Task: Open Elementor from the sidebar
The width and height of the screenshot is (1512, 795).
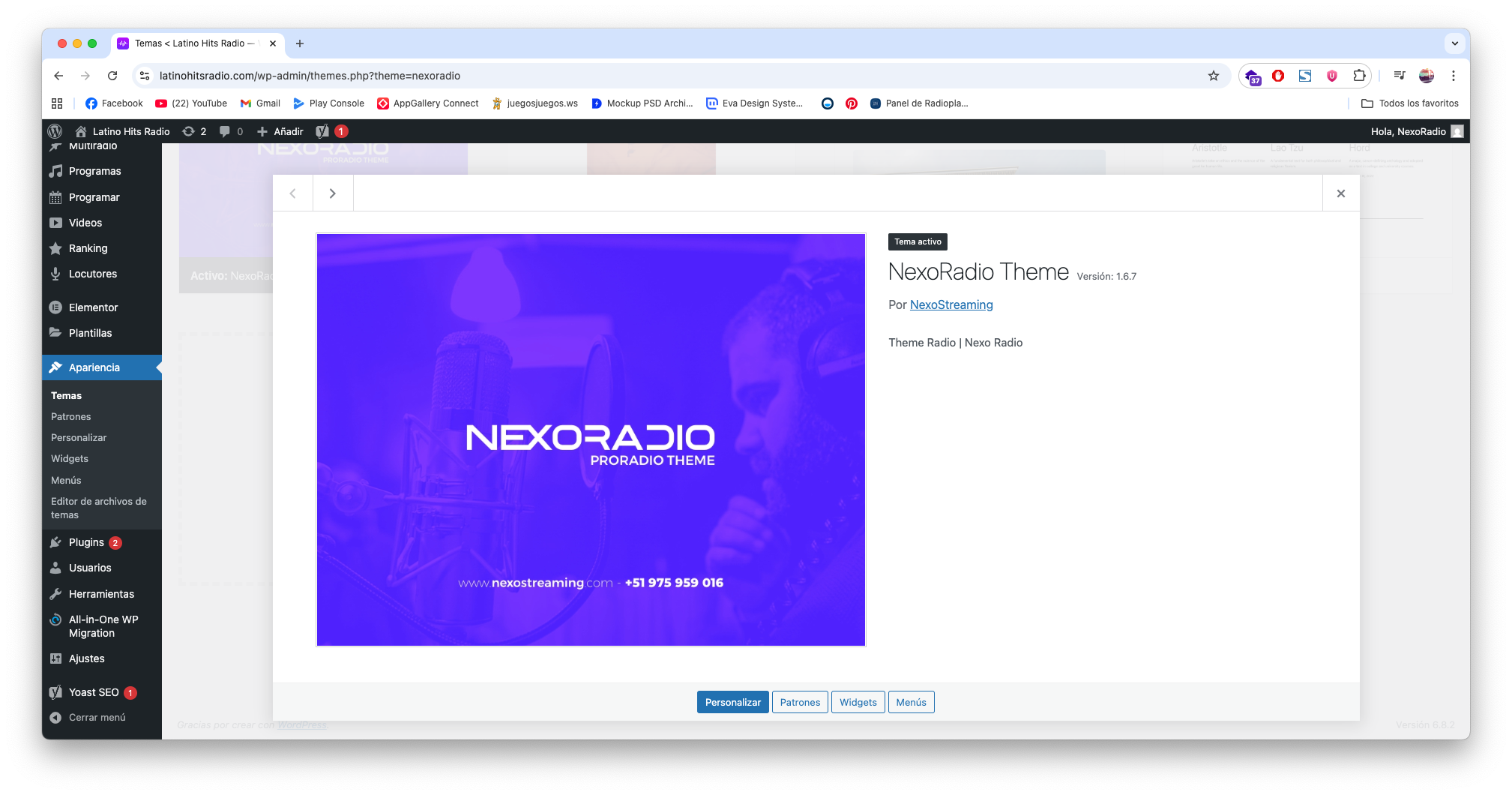Action: (93, 307)
